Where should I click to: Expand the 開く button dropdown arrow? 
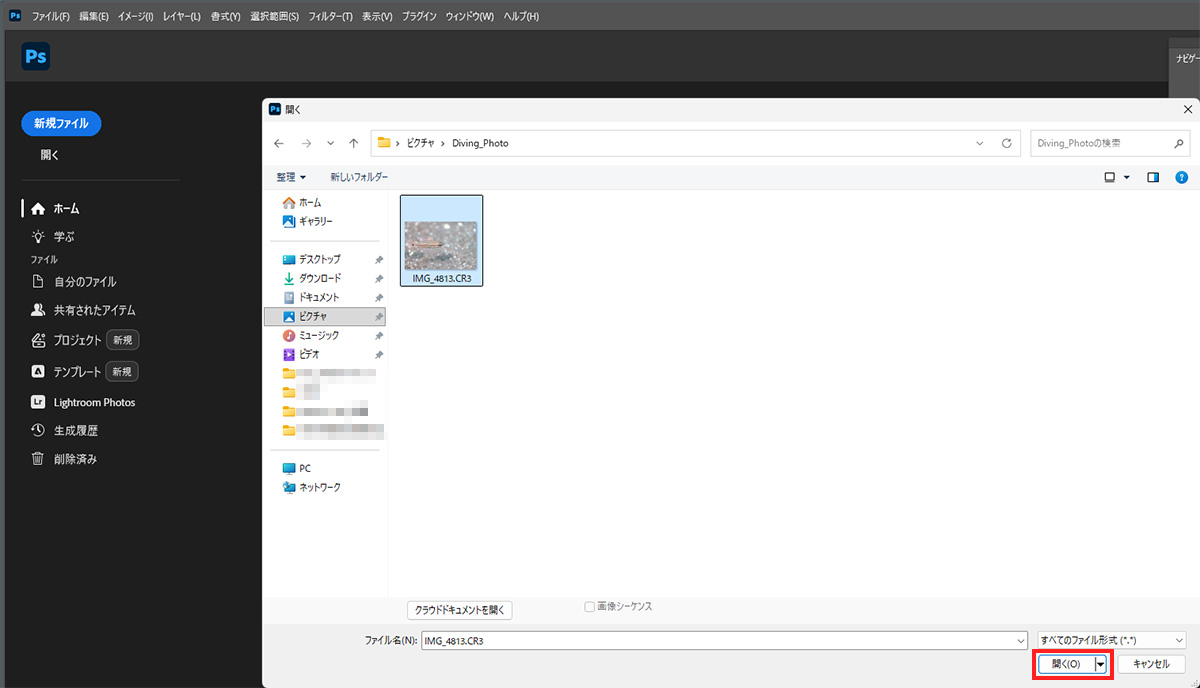point(1101,664)
